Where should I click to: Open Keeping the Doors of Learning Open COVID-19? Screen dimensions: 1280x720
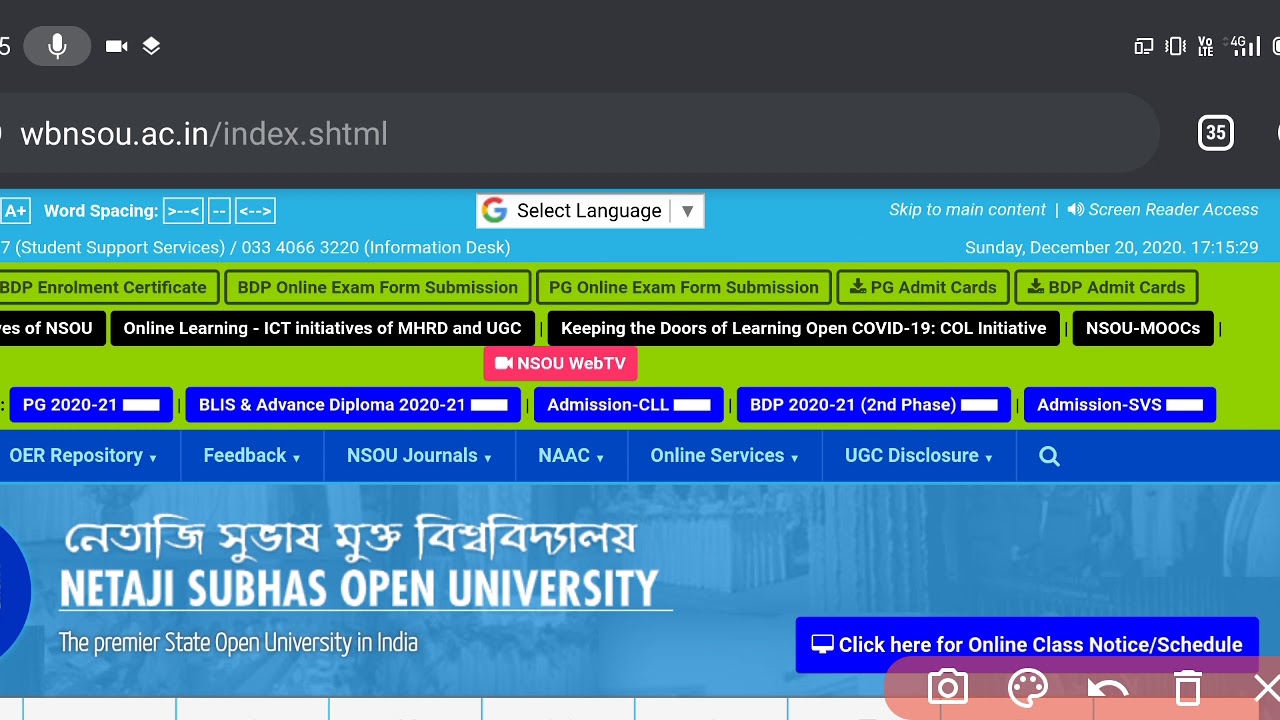coord(804,328)
